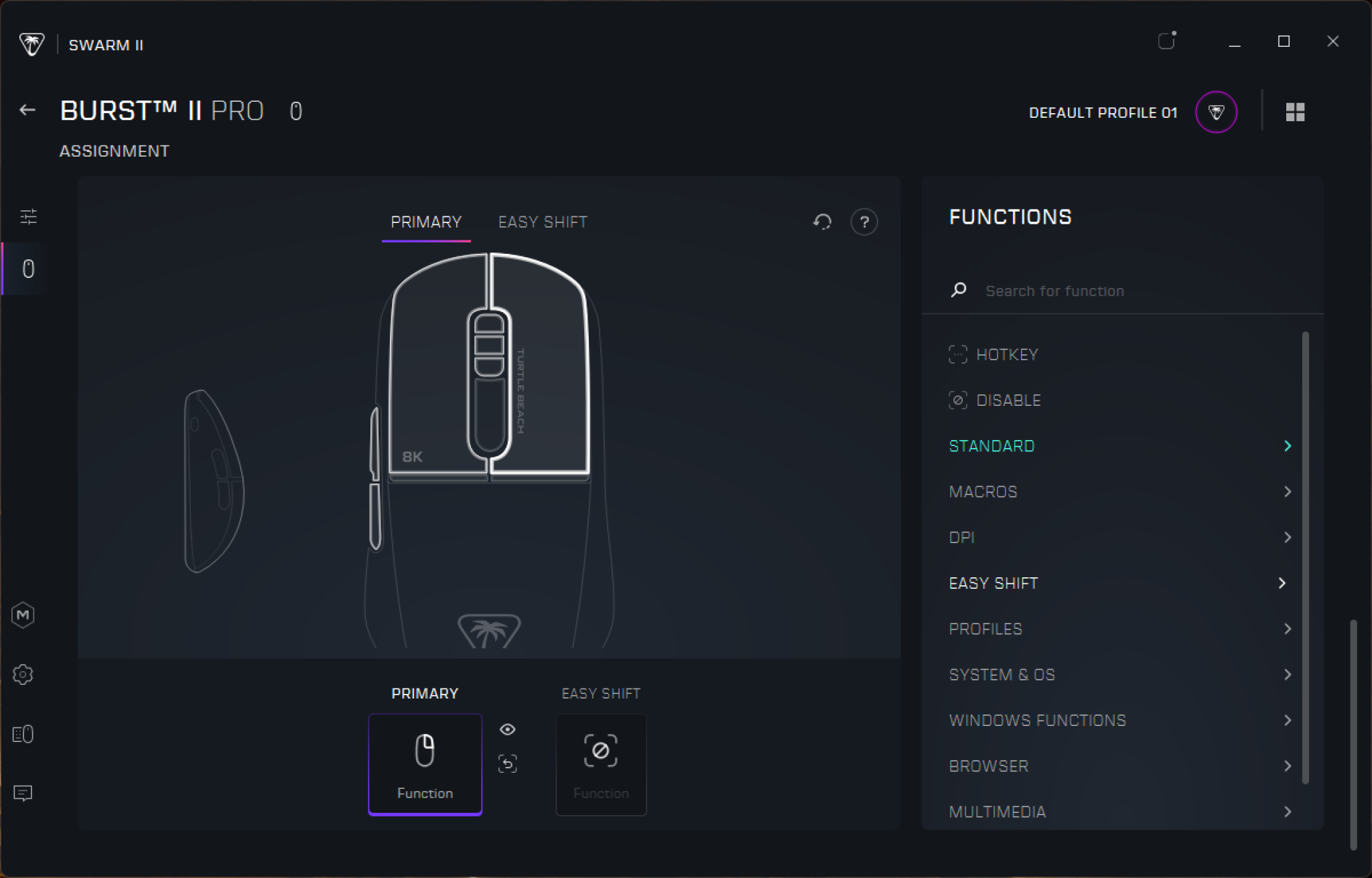Toggle the eye visibility icon near Primary function
This screenshot has width=1372, height=878.
pos(507,729)
